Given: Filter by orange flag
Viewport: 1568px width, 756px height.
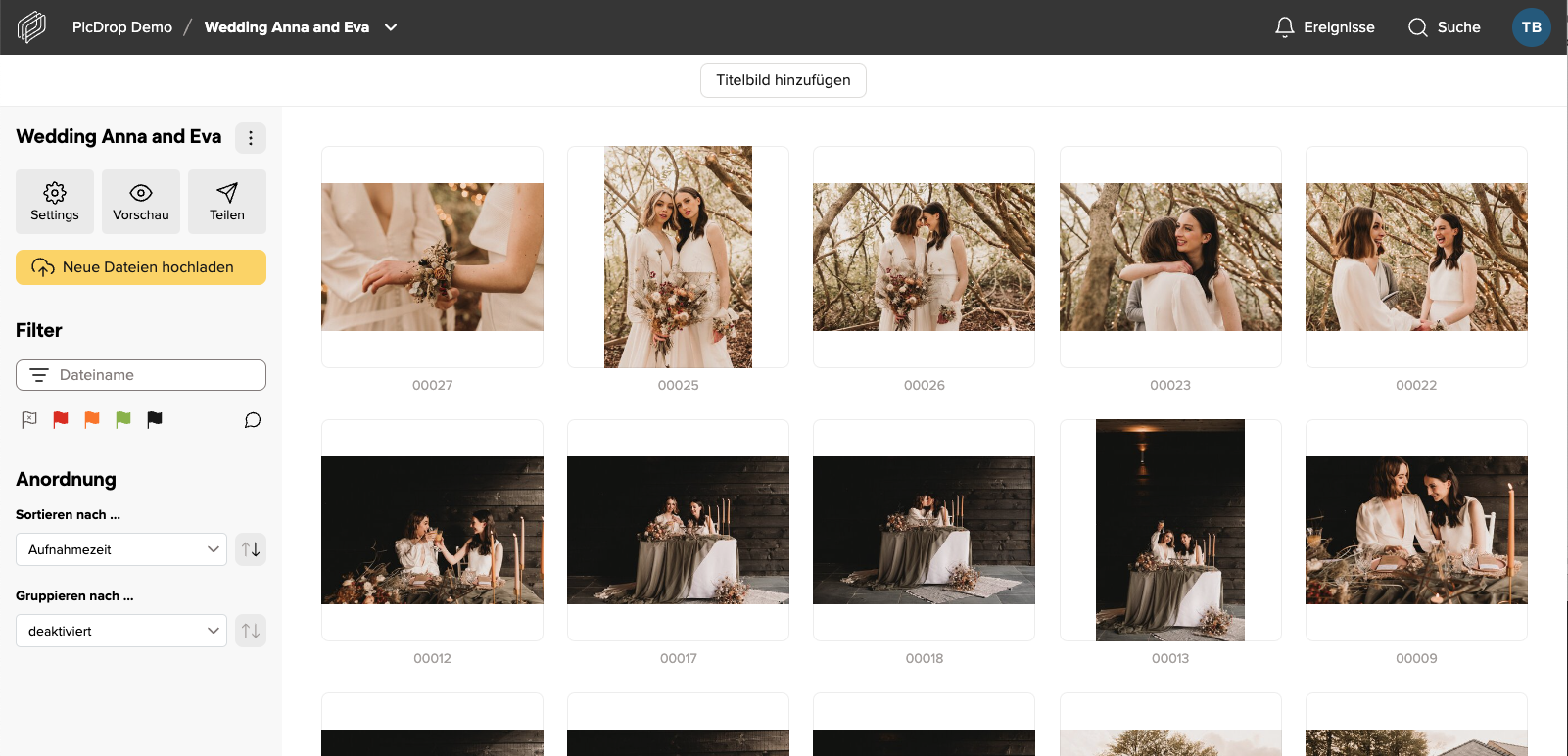Looking at the screenshot, I should pyautogui.click(x=92, y=419).
